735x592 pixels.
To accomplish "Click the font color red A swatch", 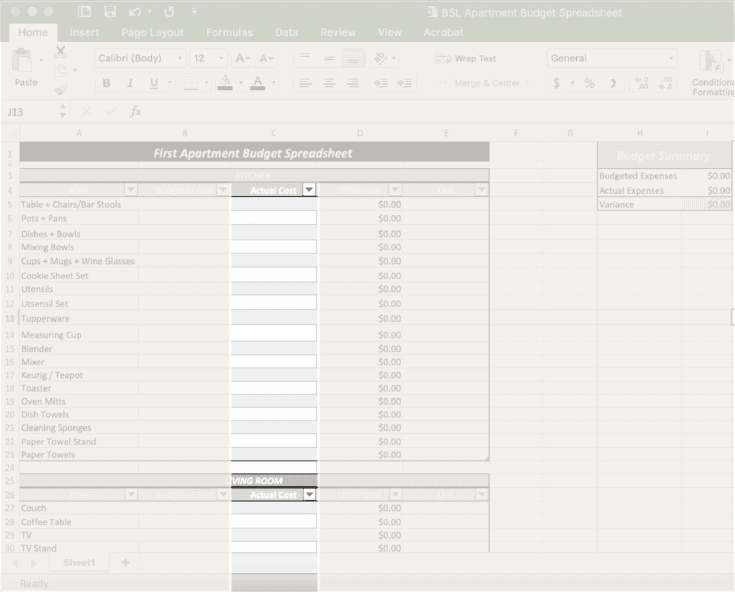I will coord(258,84).
